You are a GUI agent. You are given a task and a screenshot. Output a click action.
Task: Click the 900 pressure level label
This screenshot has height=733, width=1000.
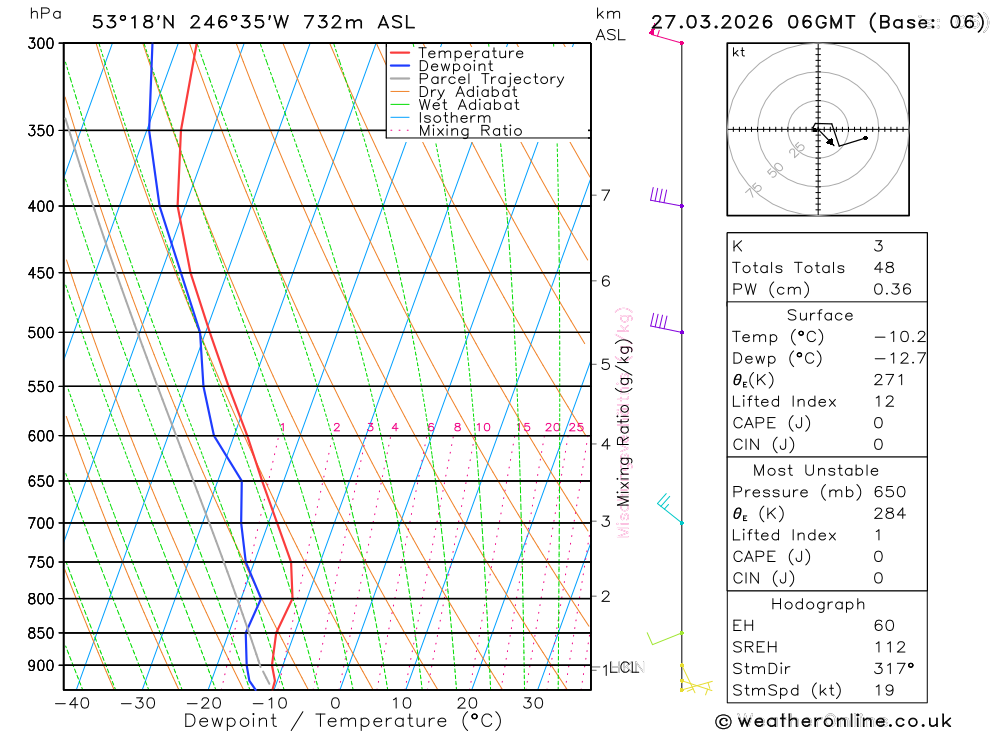(41, 665)
